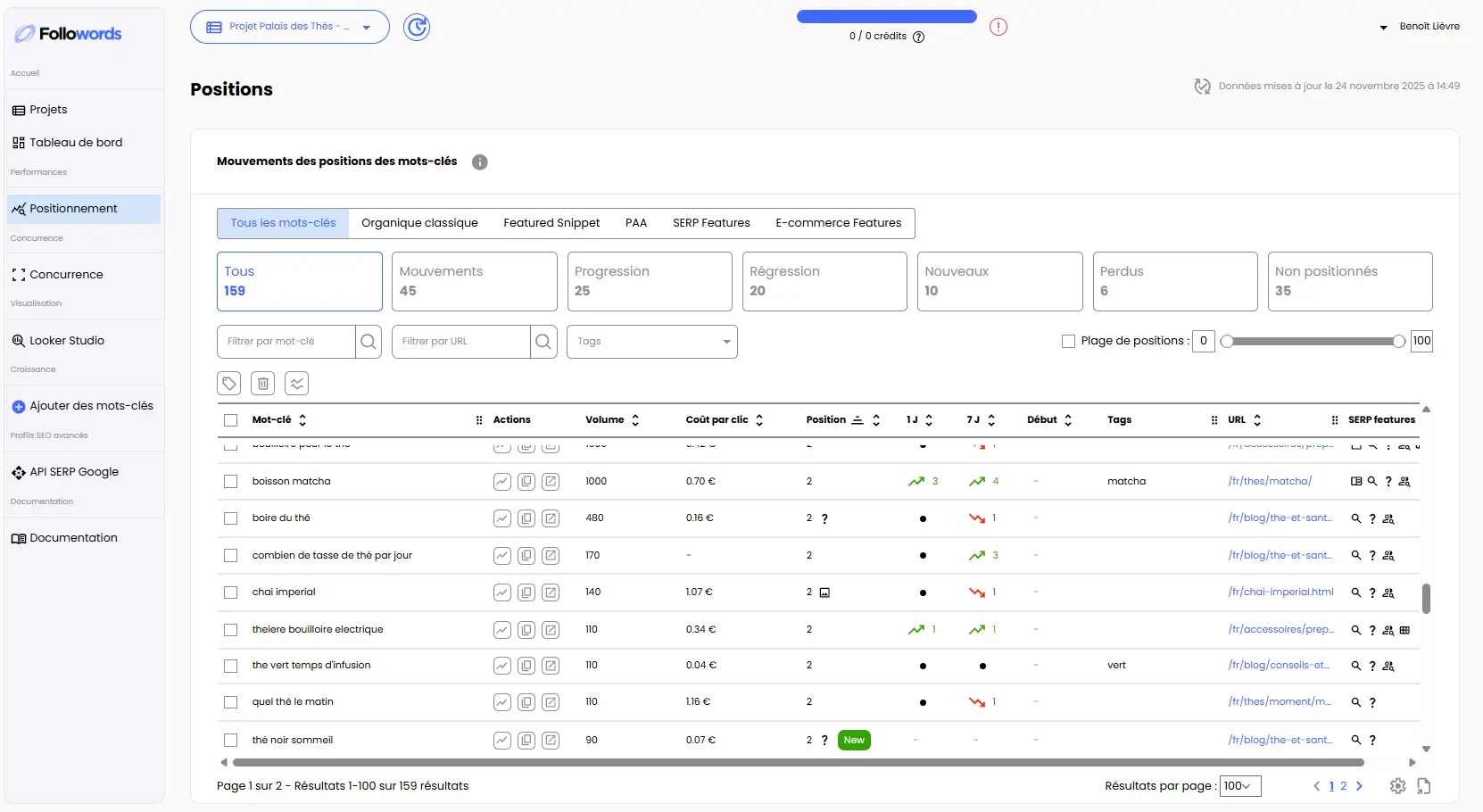Select all keywords via header checkbox
Screen dimensions: 1483x812
click(230, 419)
